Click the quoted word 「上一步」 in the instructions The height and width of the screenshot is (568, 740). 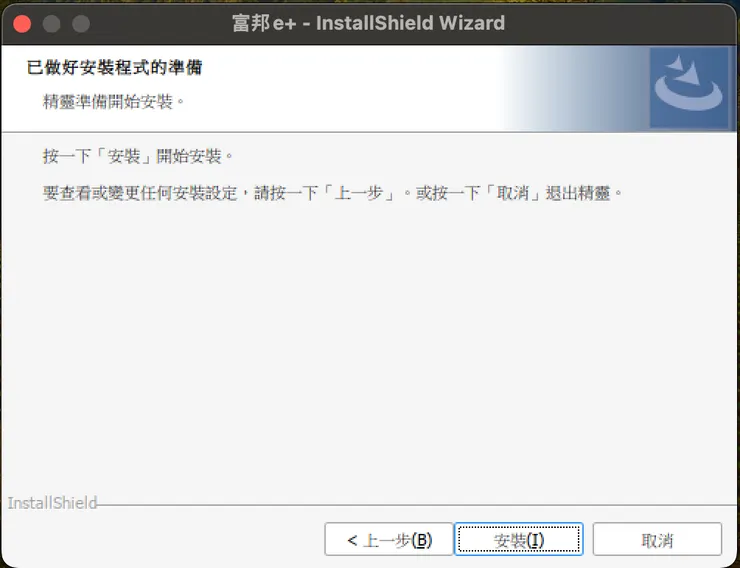pos(359,193)
